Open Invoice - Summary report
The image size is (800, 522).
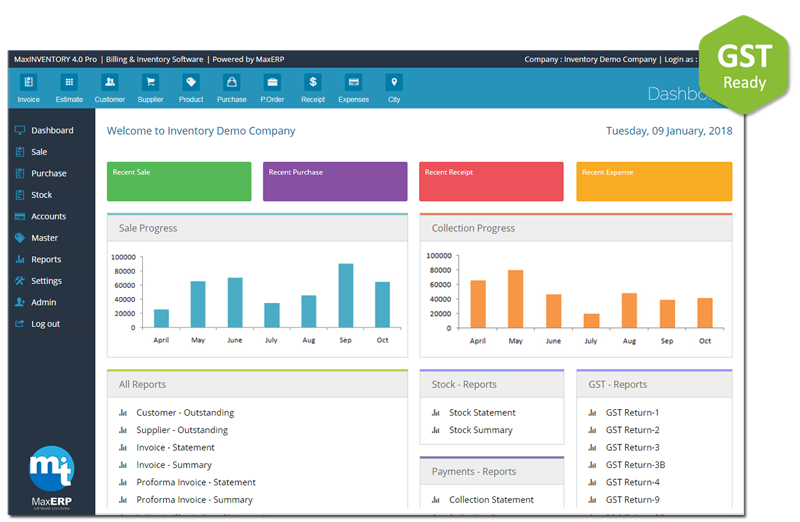click(174, 465)
